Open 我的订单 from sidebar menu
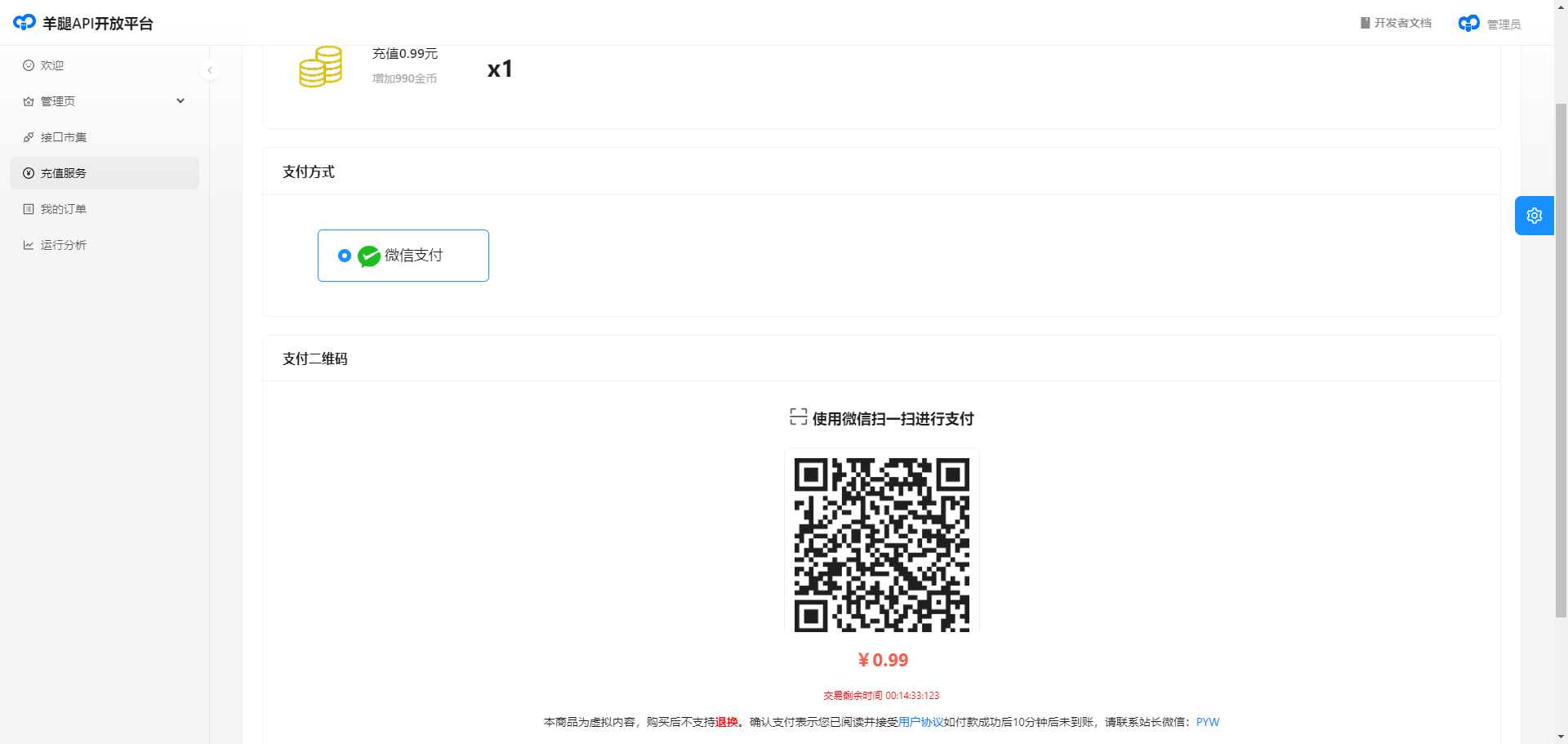This screenshot has height=744, width=1568. [x=64, y=209]
